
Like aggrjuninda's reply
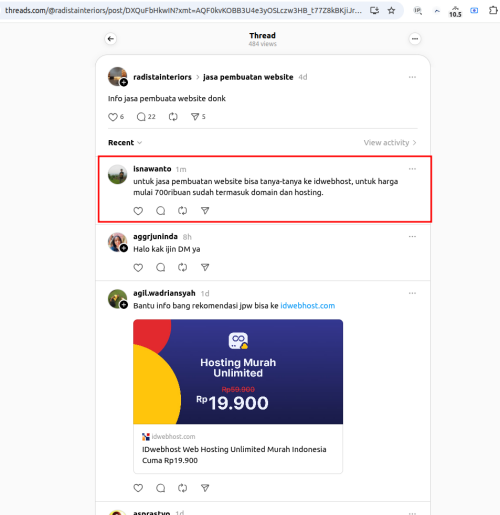(138, 267)
